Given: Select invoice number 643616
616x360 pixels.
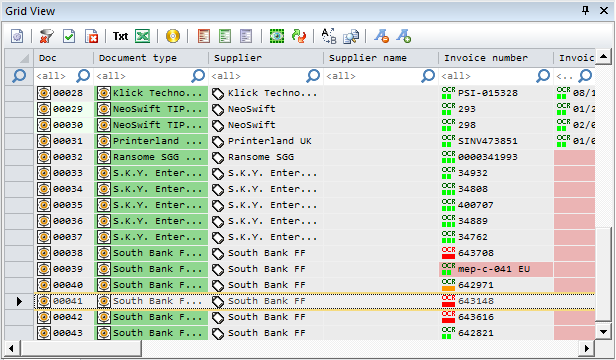Looking at the screenshot, I should [497, 317].
